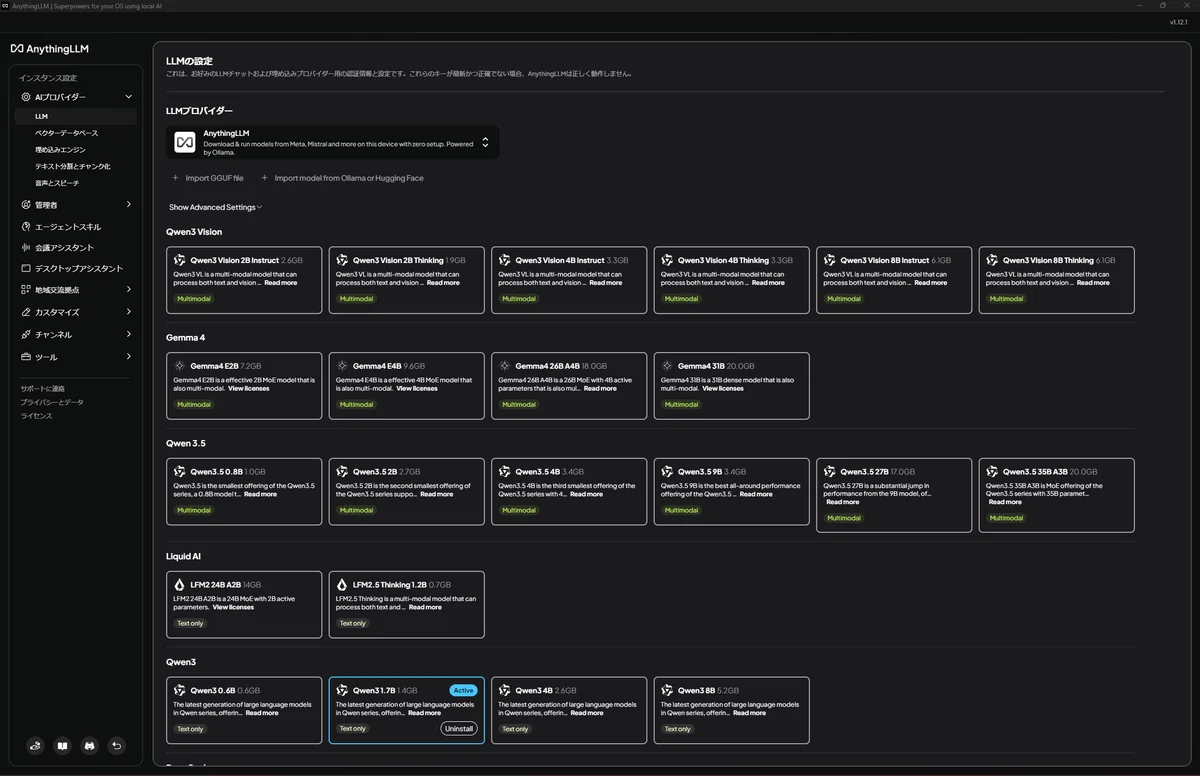Open エージェントスキル page
Screen dimensions: 1200x776
coord(68,227)
